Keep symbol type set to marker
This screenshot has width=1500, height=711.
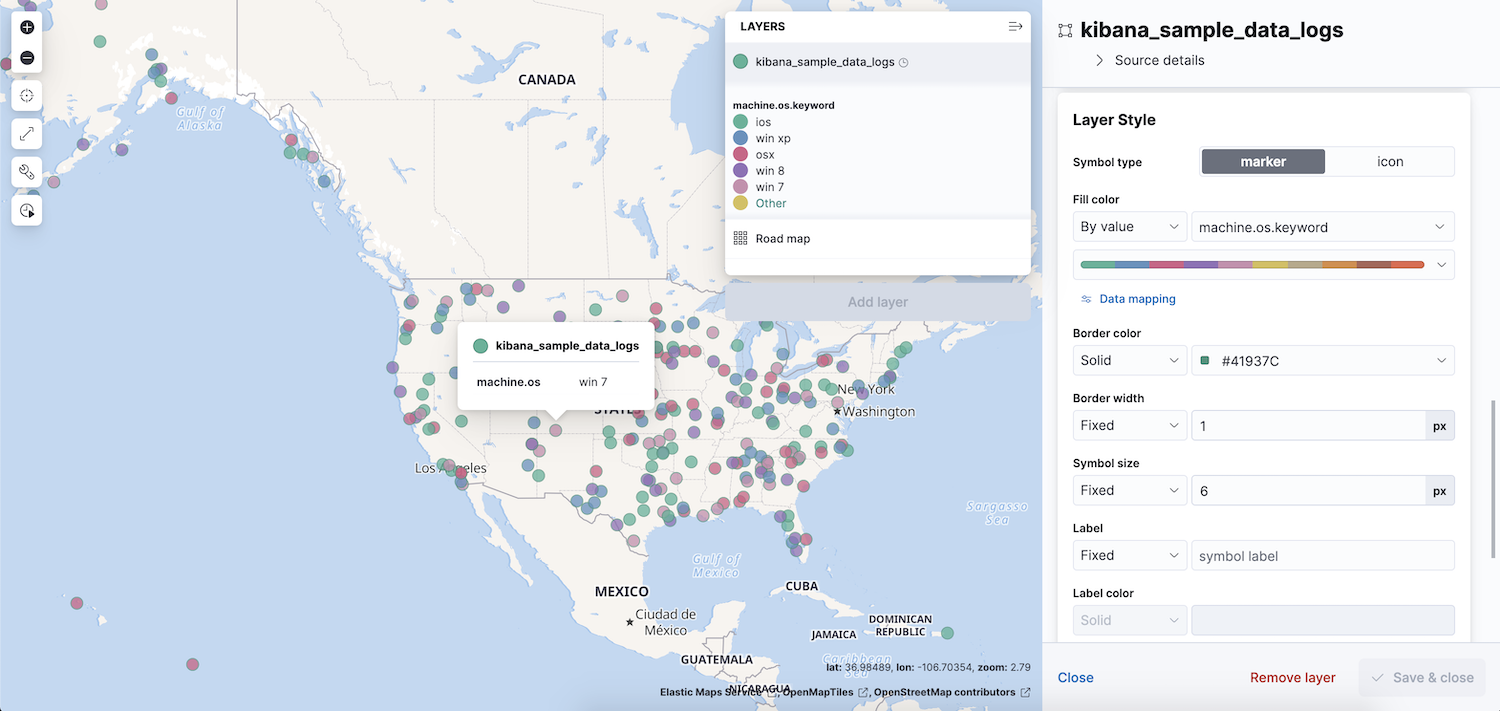(1263, 161)
